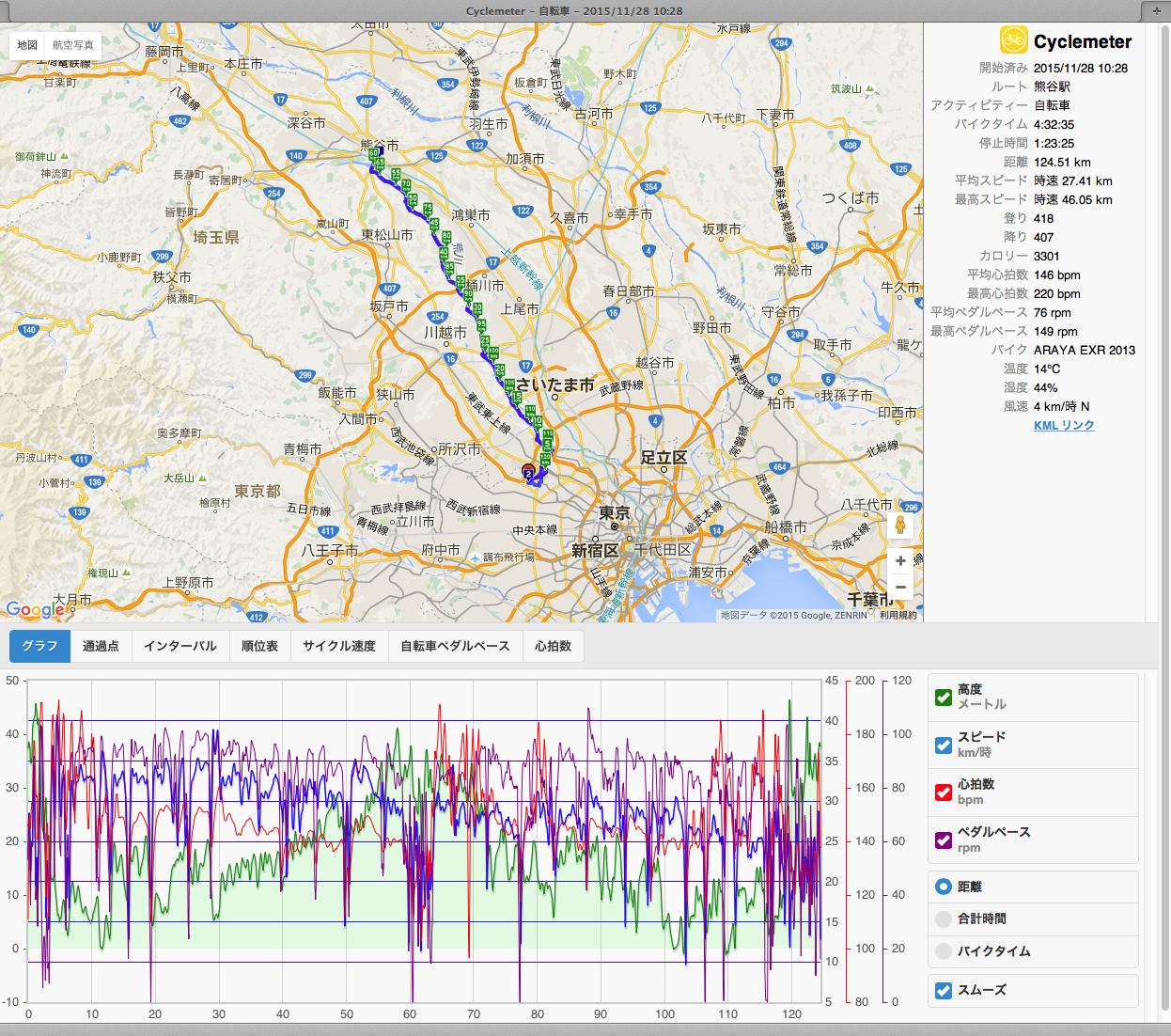Click the Cyclemeter yellow bike logo icon
The width and height of the screenshot is (1171, 1036).
1013,40
